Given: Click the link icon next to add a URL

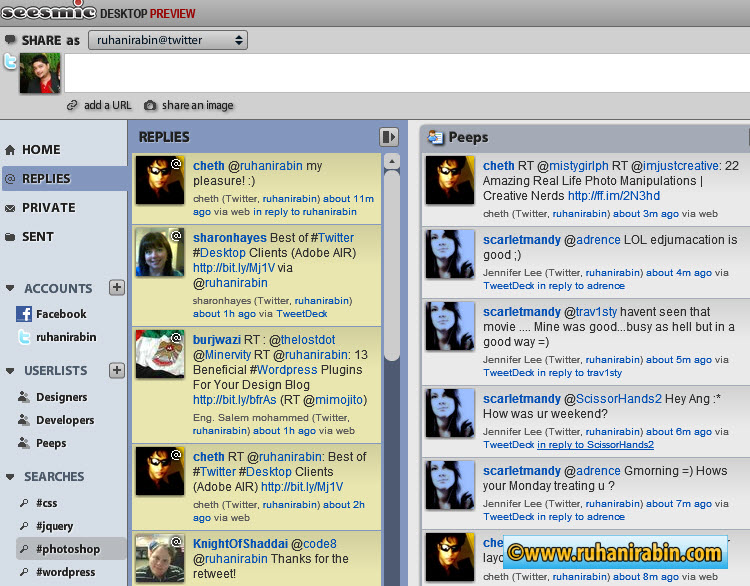Looking at the screenshot, I should click(x=72, y=105).
